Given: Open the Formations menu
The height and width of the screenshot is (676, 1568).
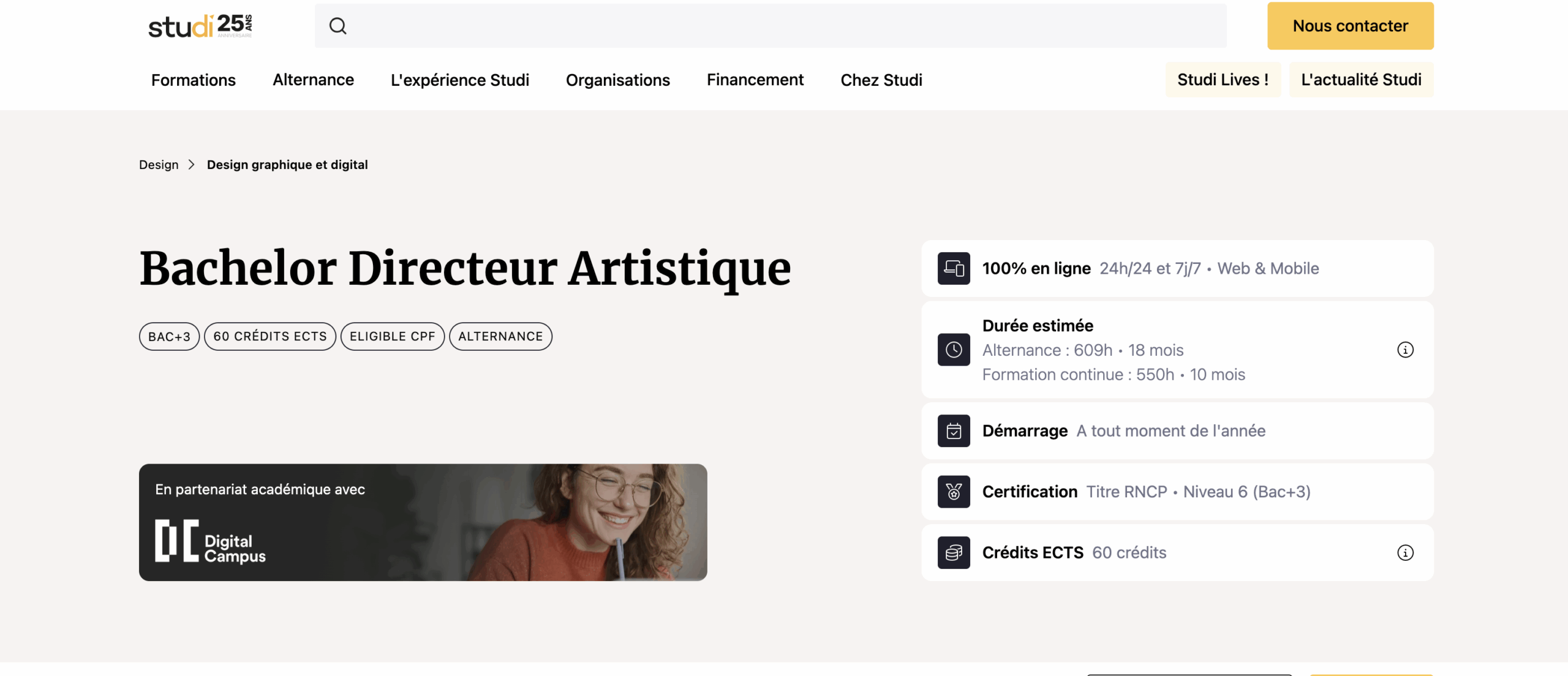Looking at the screenshot, I should pos(194,80).
